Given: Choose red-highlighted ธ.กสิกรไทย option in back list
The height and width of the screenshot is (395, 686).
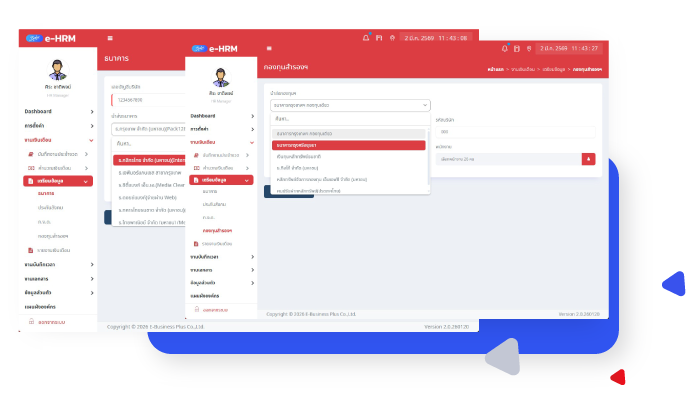Looking at the screenshot, I should pyautogui.click(x=149, y=160).
